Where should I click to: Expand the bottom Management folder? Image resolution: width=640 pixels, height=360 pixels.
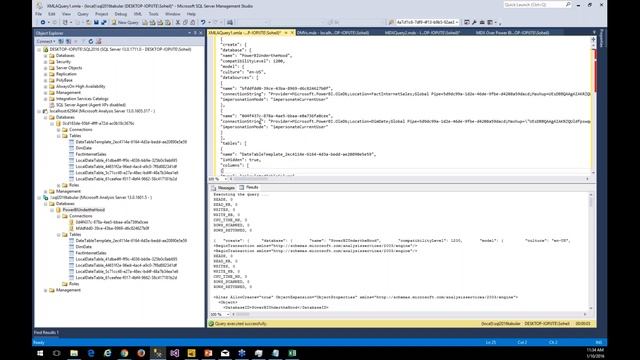(x=46, y=290)
